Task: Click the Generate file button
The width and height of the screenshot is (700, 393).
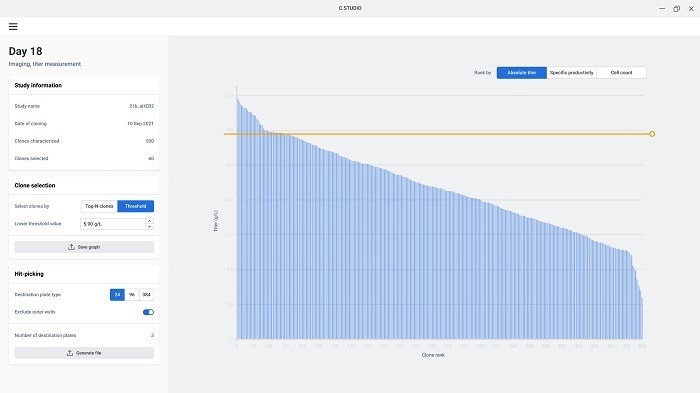Action: click(x=84, y=353)
